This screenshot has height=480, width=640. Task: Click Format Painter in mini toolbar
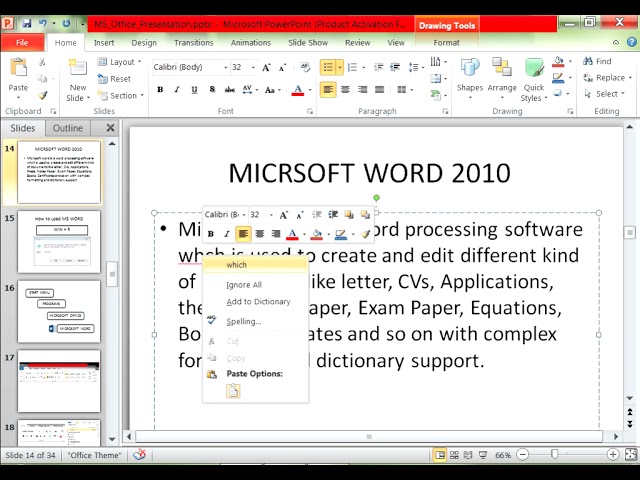[366, 234]
